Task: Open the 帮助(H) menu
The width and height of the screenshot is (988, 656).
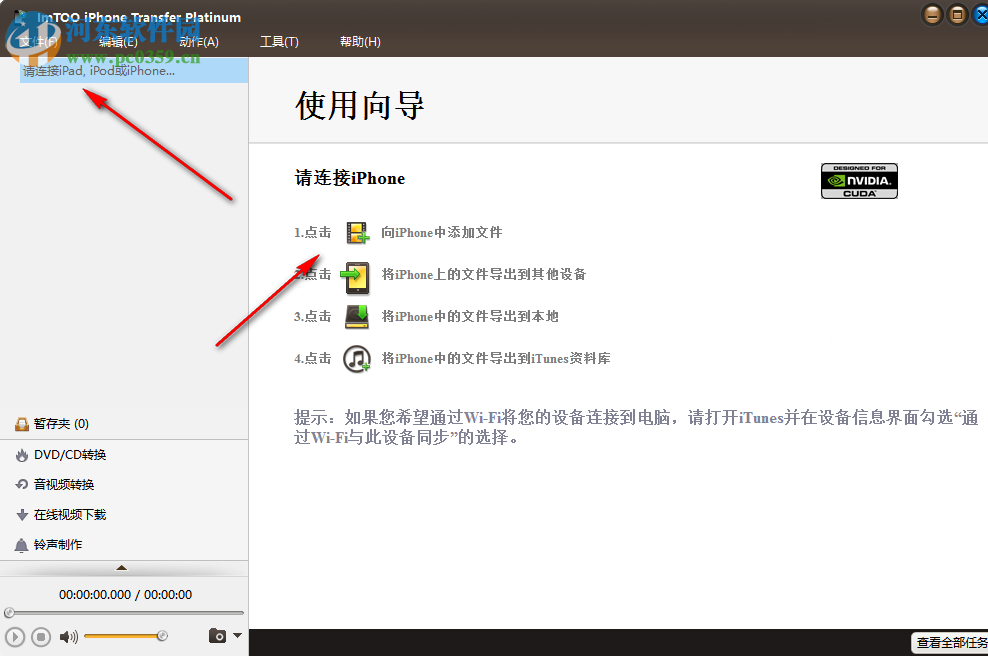Action: (360, 41)
